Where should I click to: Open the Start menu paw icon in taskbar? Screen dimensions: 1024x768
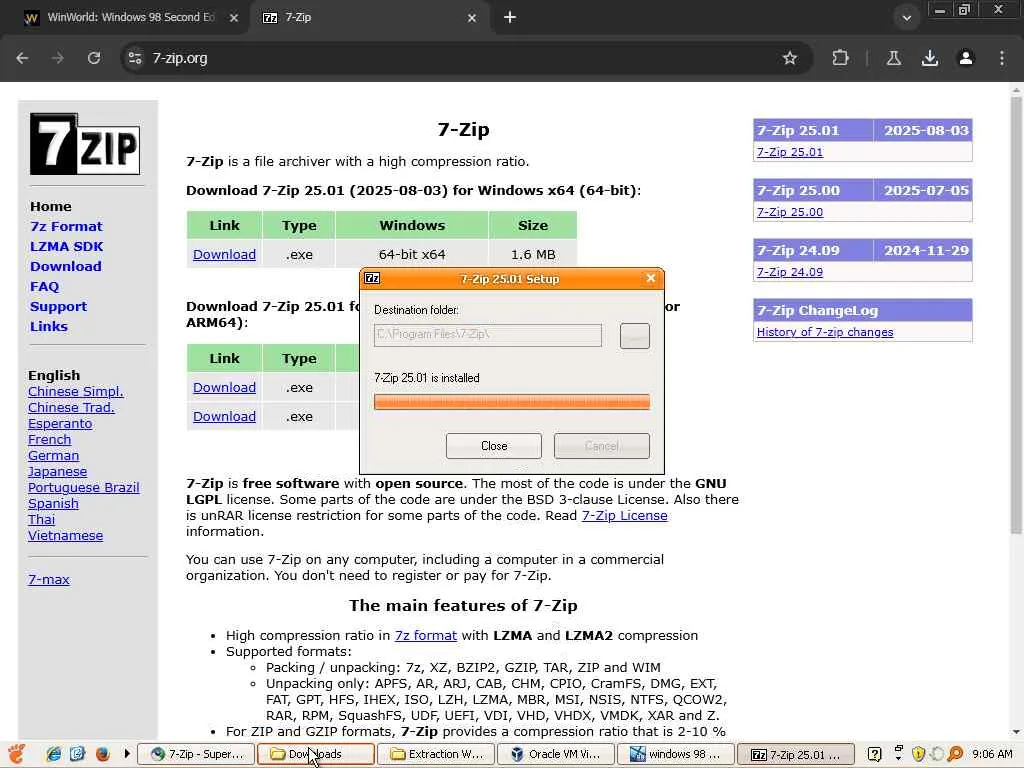(16, 754)
